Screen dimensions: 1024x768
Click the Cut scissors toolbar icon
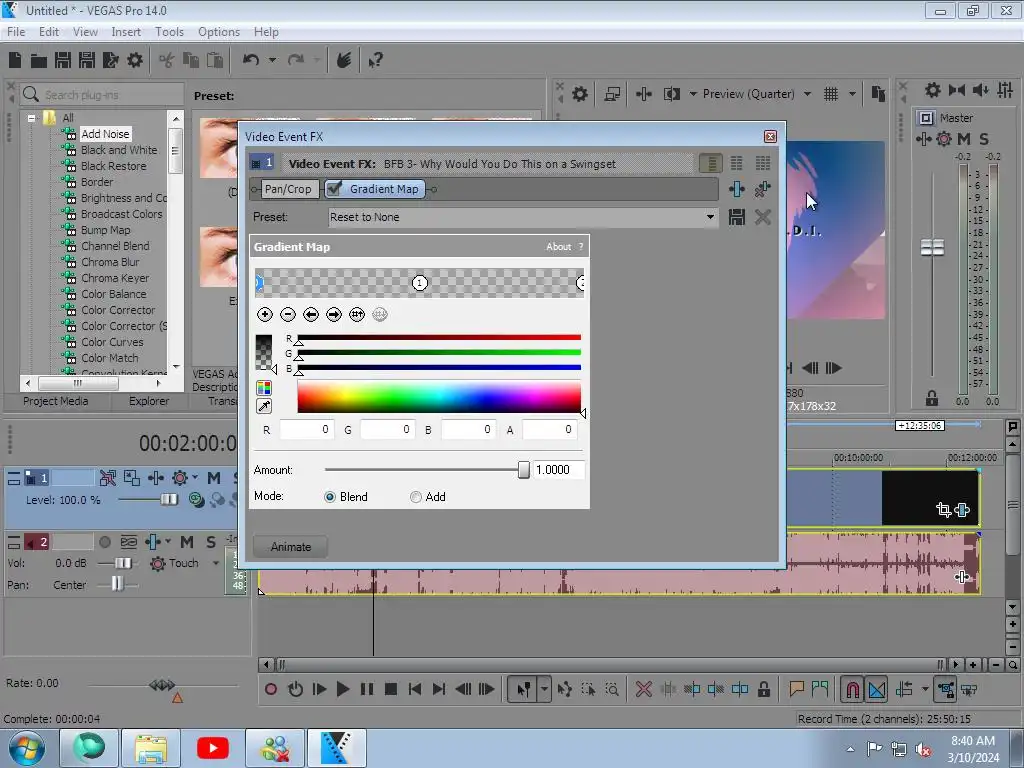[x=167, y=60]
